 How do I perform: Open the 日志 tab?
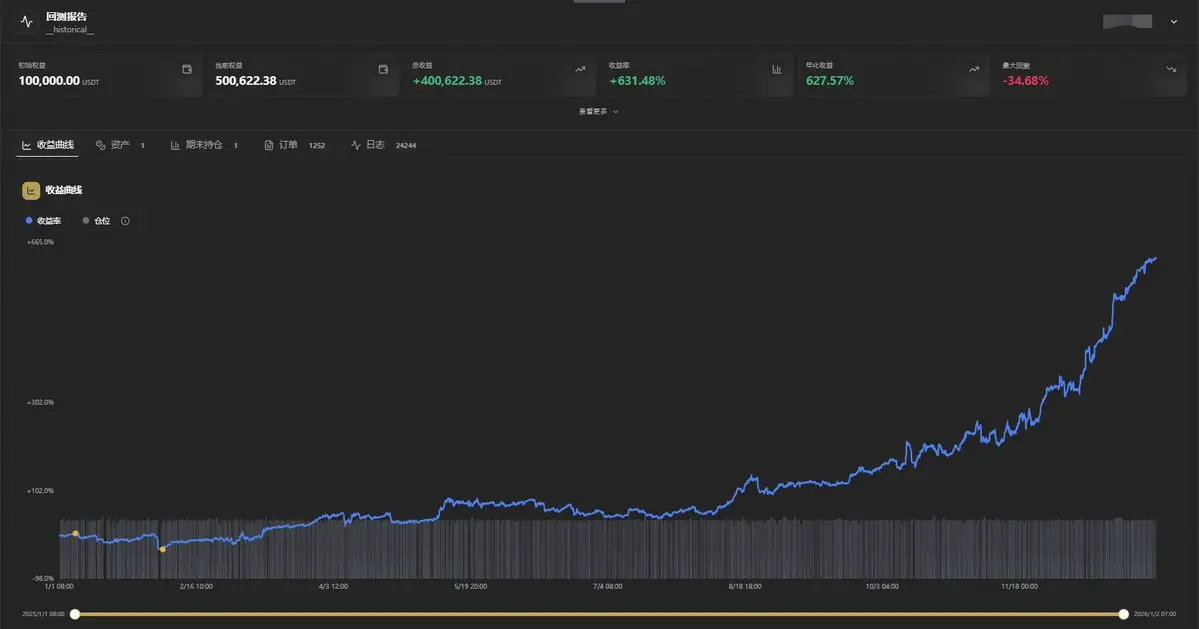[383, 145]
